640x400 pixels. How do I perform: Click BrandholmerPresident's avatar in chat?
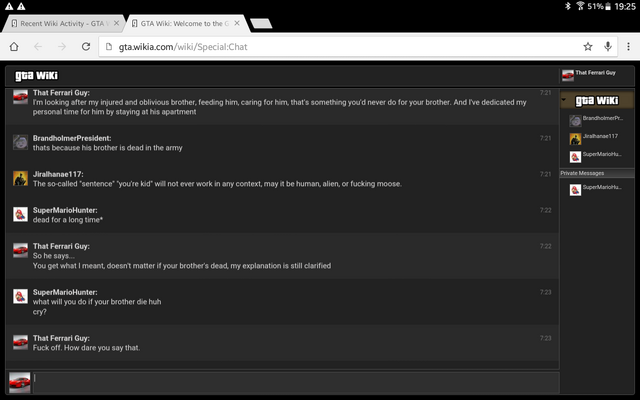point(20,142)
